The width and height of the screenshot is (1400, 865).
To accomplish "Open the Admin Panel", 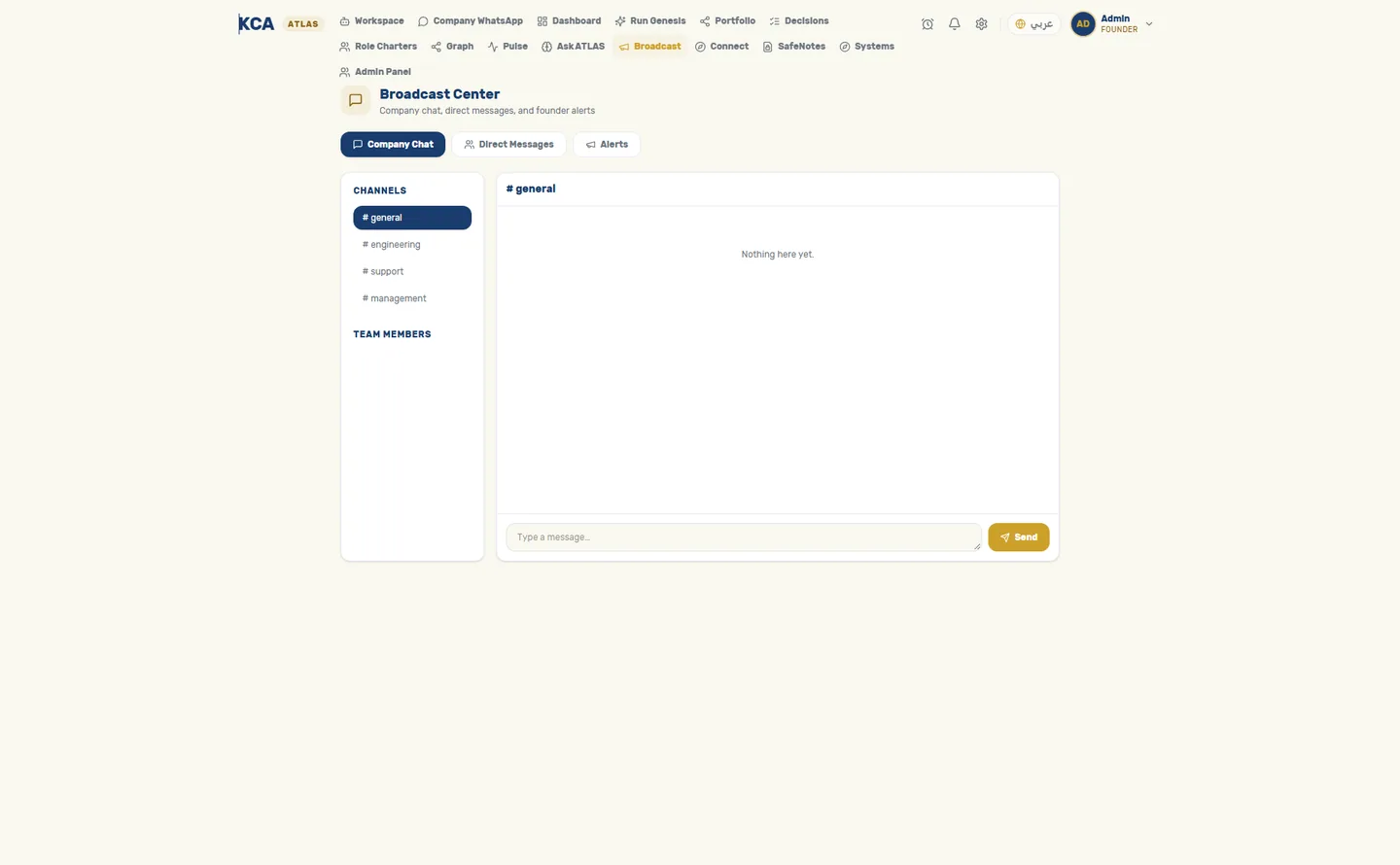I will [x=375, y=72].
